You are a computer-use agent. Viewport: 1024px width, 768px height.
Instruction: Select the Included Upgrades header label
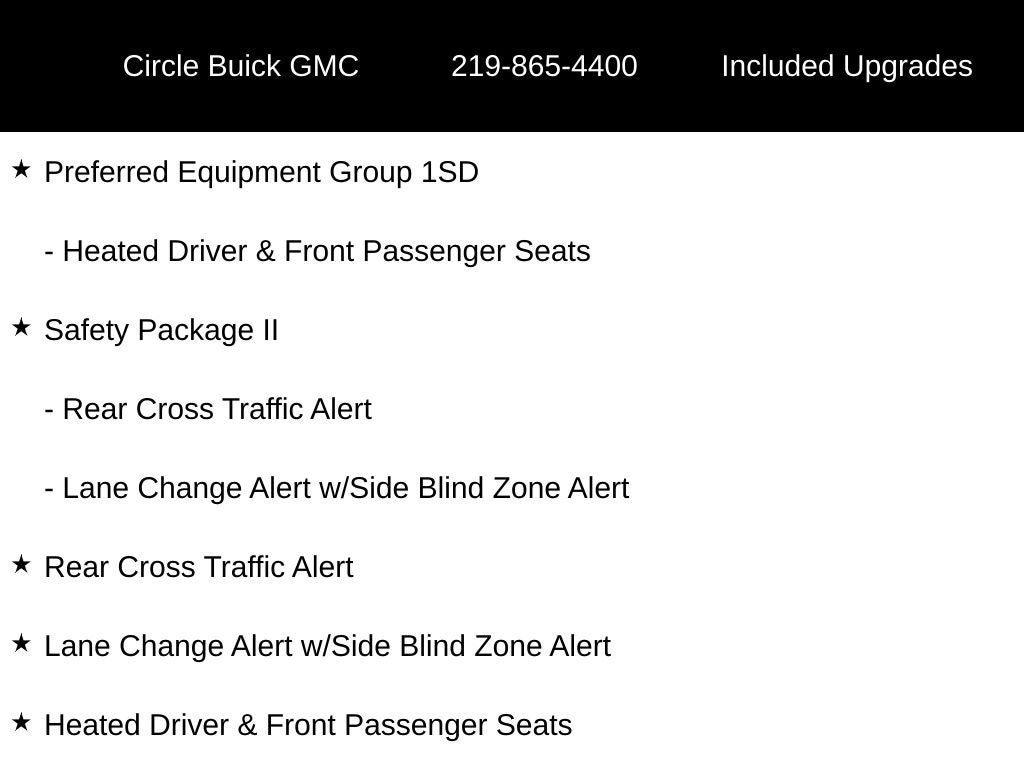846,66
